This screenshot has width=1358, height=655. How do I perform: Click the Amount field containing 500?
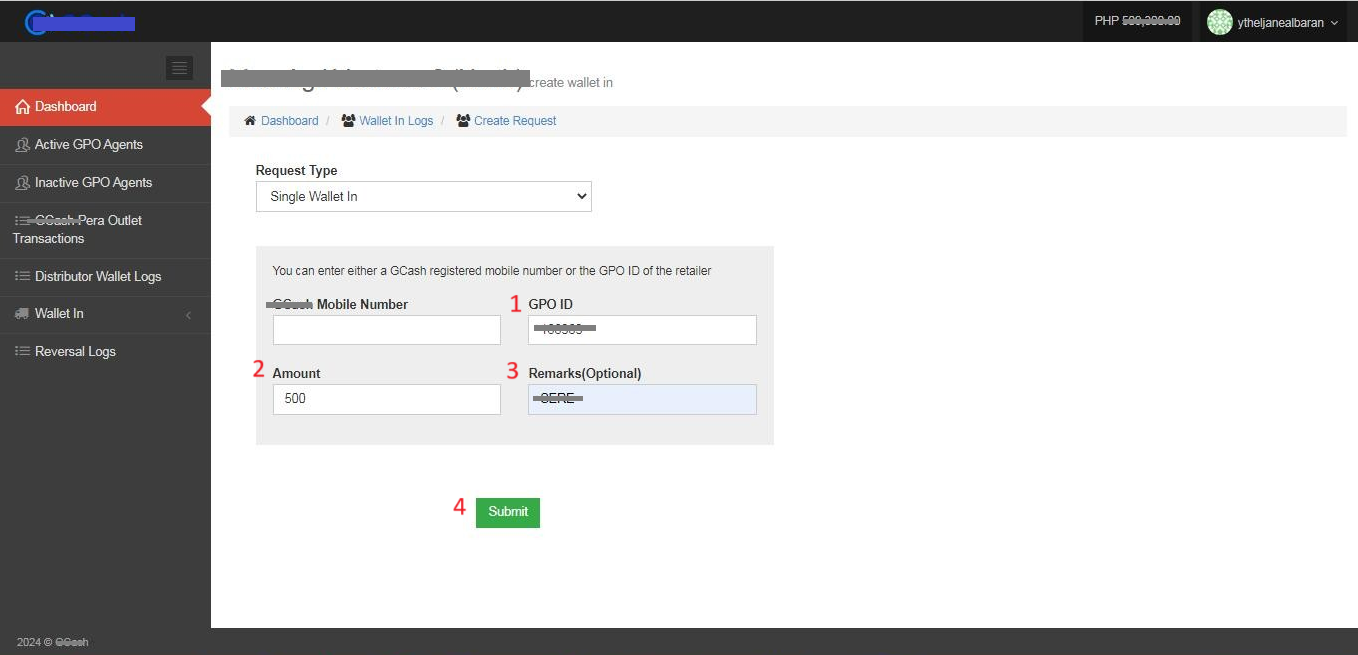386,399
